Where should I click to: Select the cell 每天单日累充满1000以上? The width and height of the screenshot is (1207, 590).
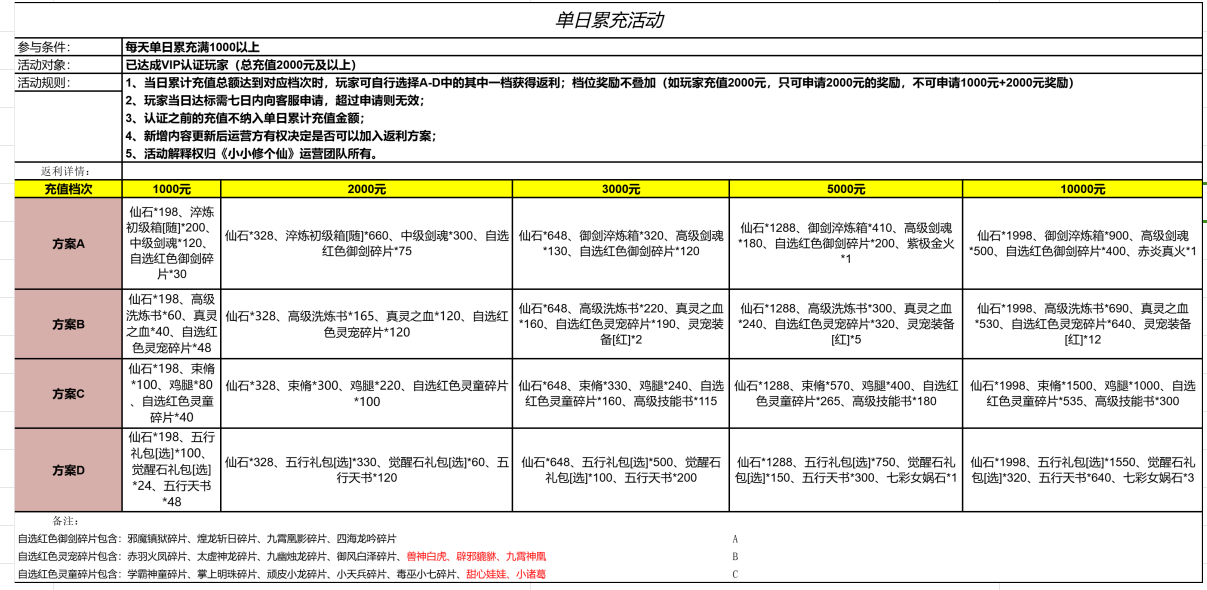click(192, 47)
